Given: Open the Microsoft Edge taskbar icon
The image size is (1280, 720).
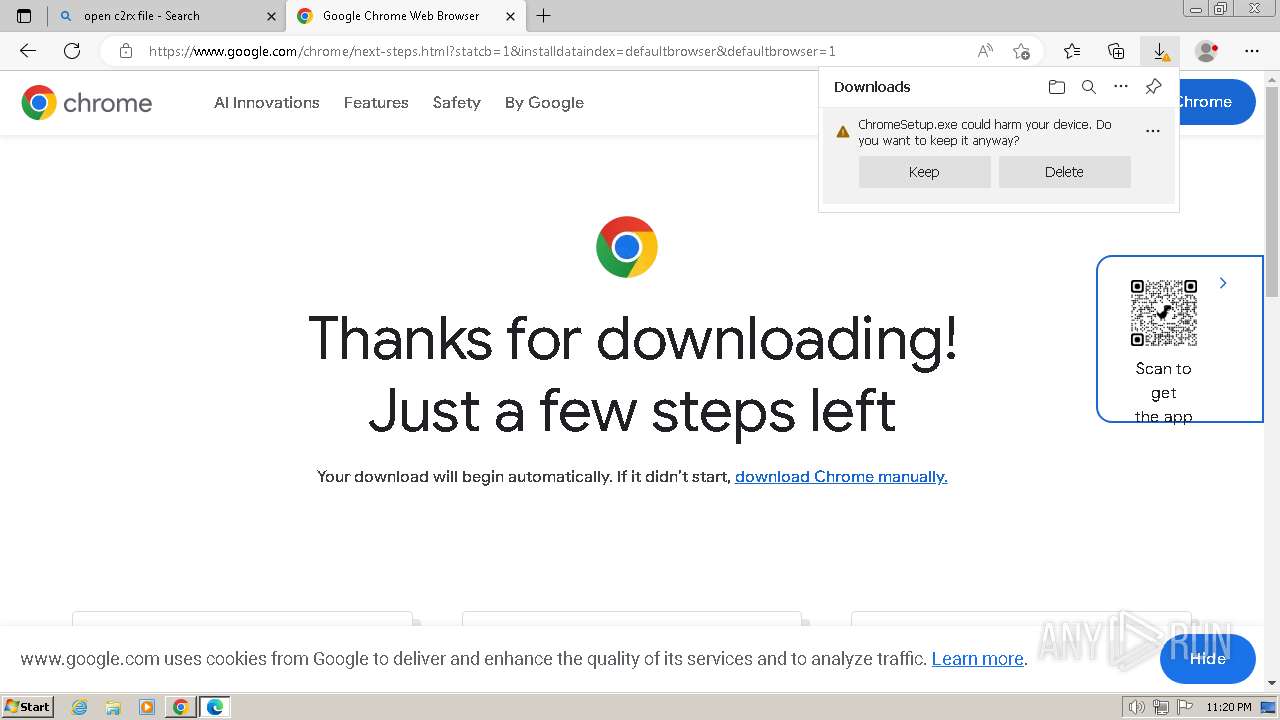Looking at the screenshot, I should [215, 707].
